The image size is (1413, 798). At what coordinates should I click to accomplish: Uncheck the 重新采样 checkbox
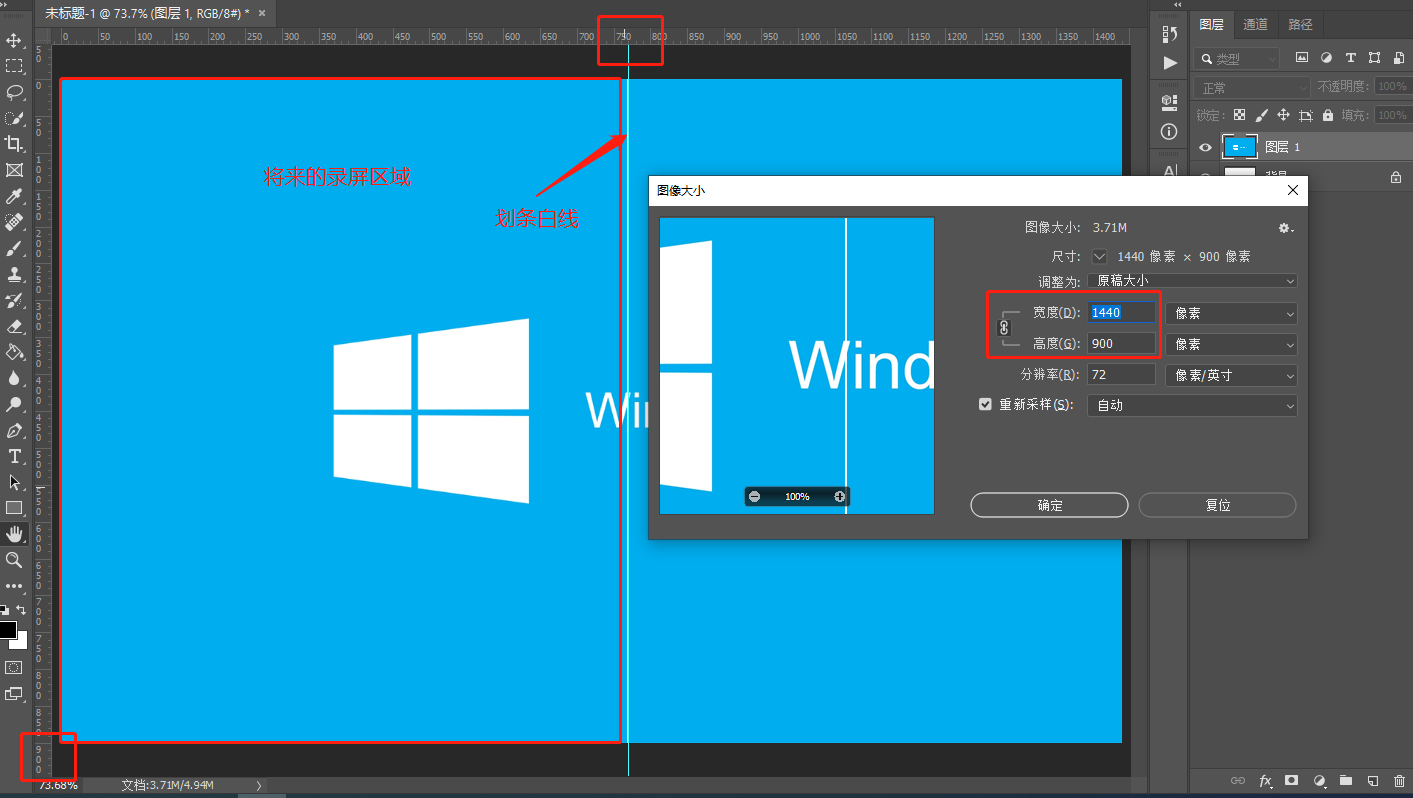985,405
